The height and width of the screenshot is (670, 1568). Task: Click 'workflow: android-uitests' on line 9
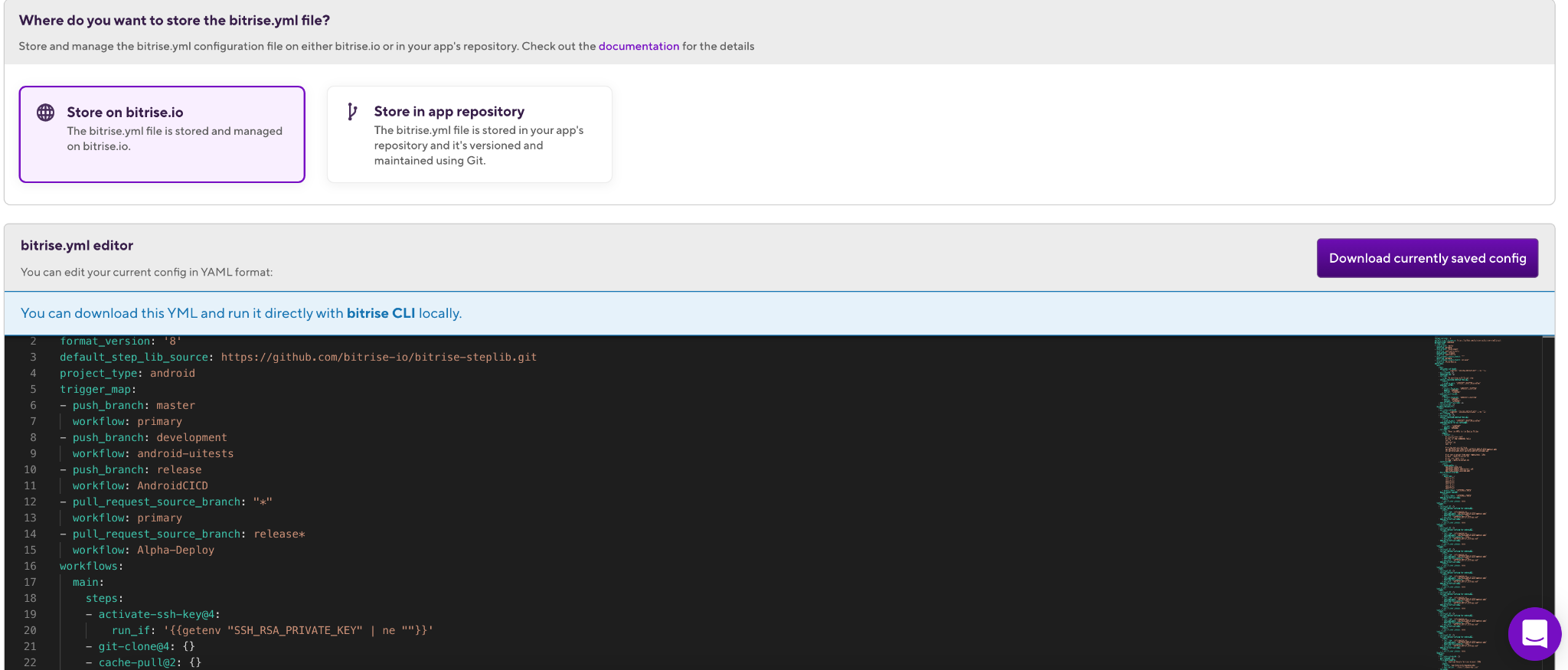pyautogui.click(x=153, y=453)
